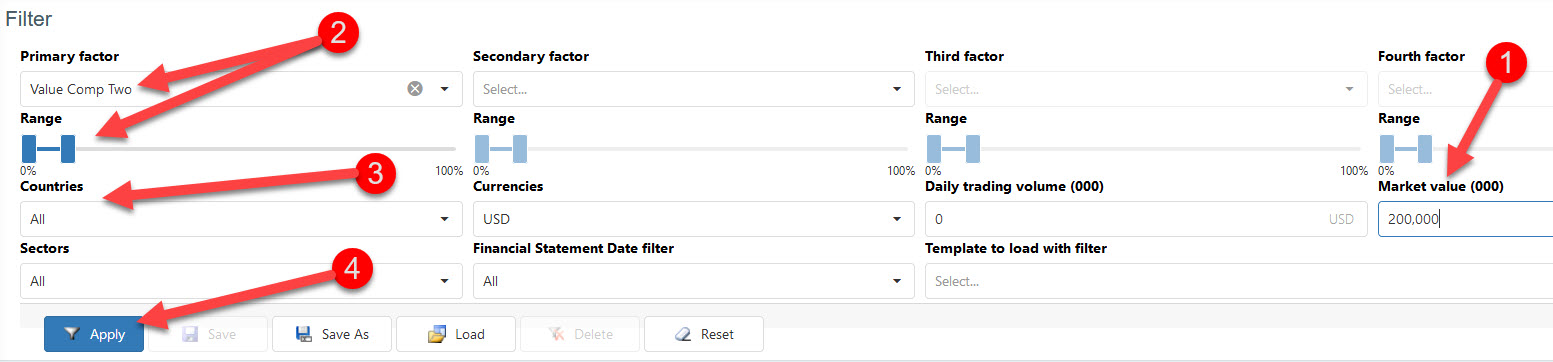
Task: Click the disabled Delete filter icon
Action: tap(557, 334)
